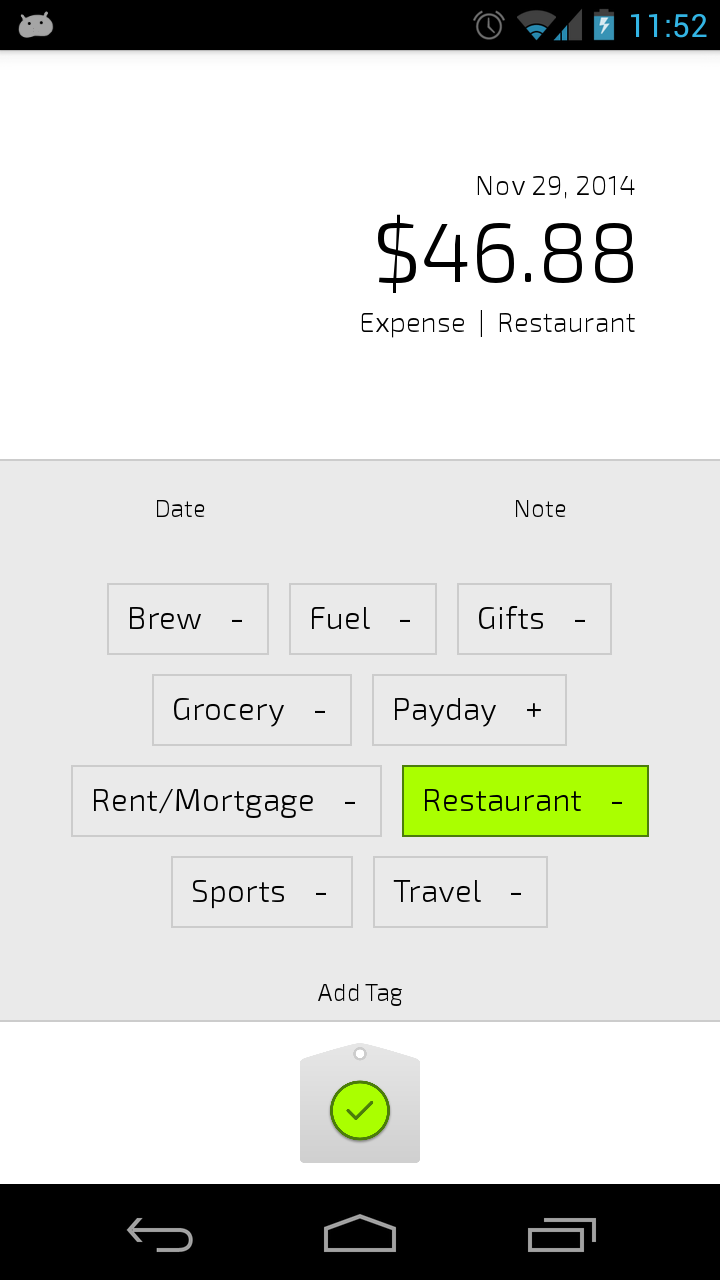Viewport: 720px width, 1280px height.
Task: Select the Rent/Mortgage tag button
Action: (x=226, y=801)
